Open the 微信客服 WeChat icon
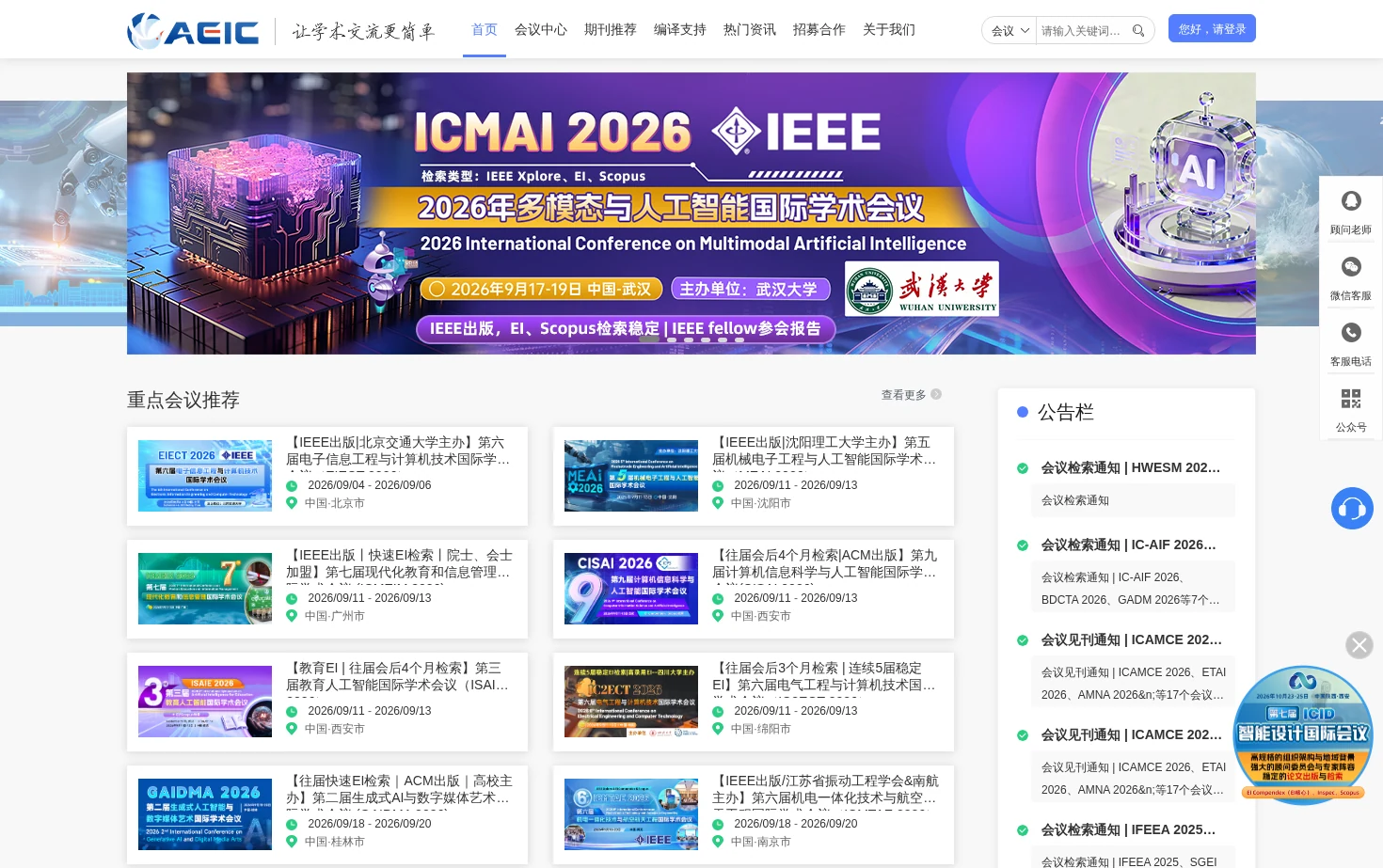 (x=1351, y=266)
